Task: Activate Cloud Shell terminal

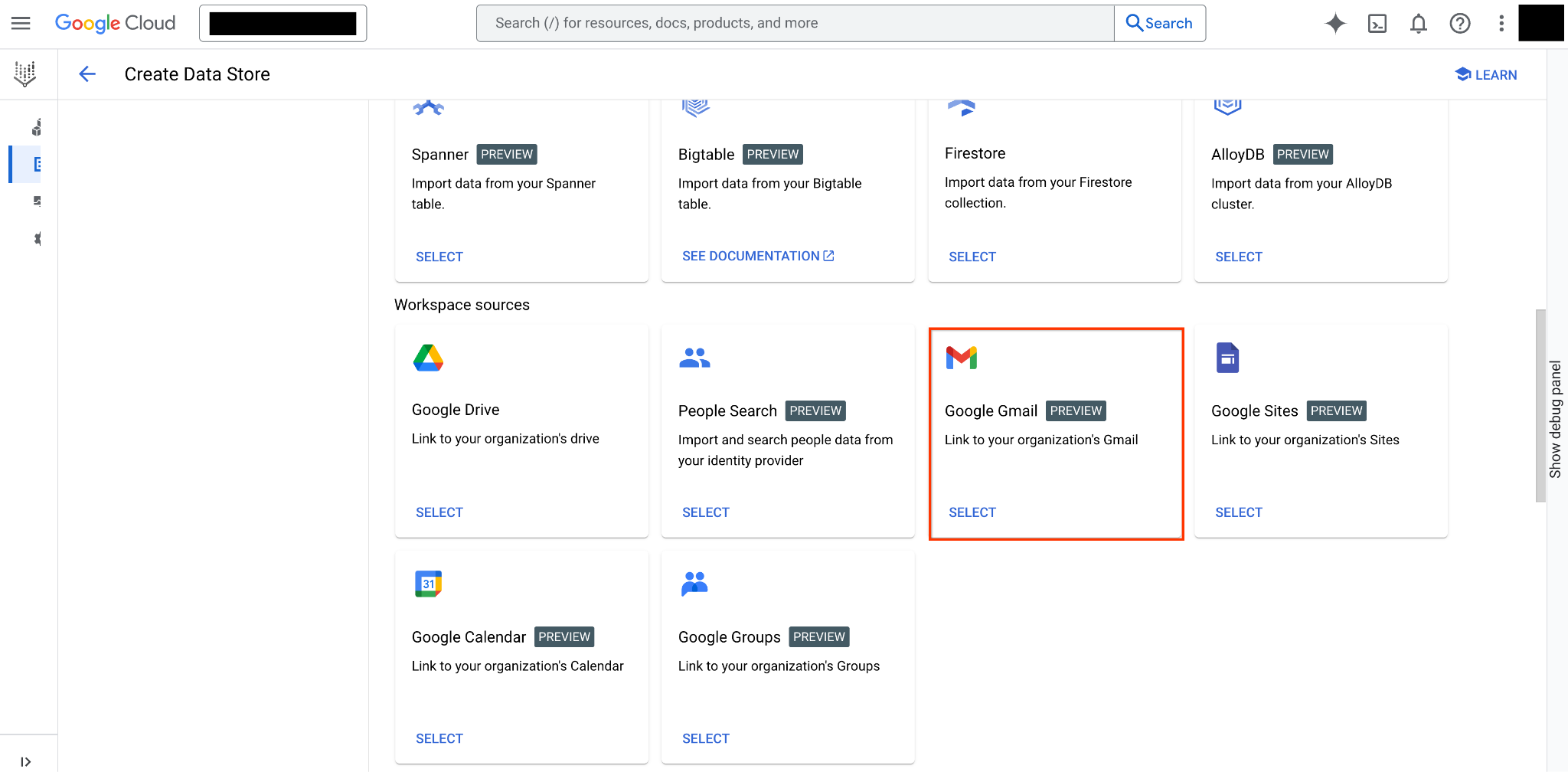Action: click(x=1378, y=24)
